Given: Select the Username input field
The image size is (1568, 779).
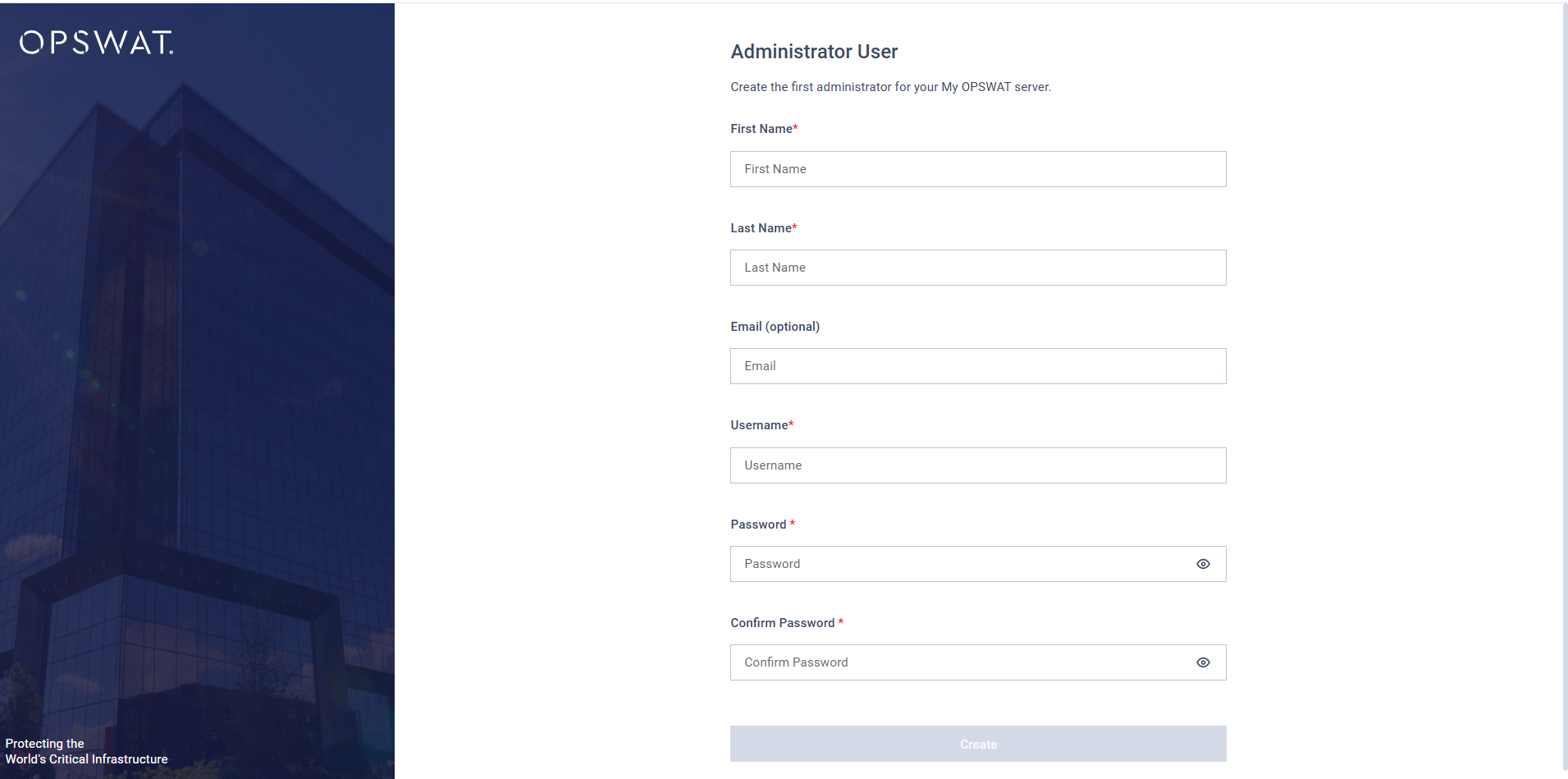Looking at the screenshot, I should (978, 465).
